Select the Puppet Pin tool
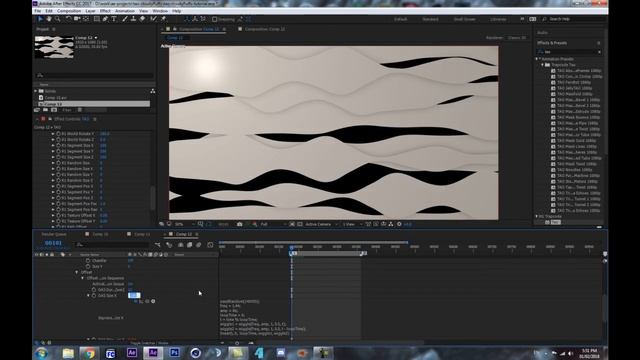The image size is (640, 360). pos(164,19)
